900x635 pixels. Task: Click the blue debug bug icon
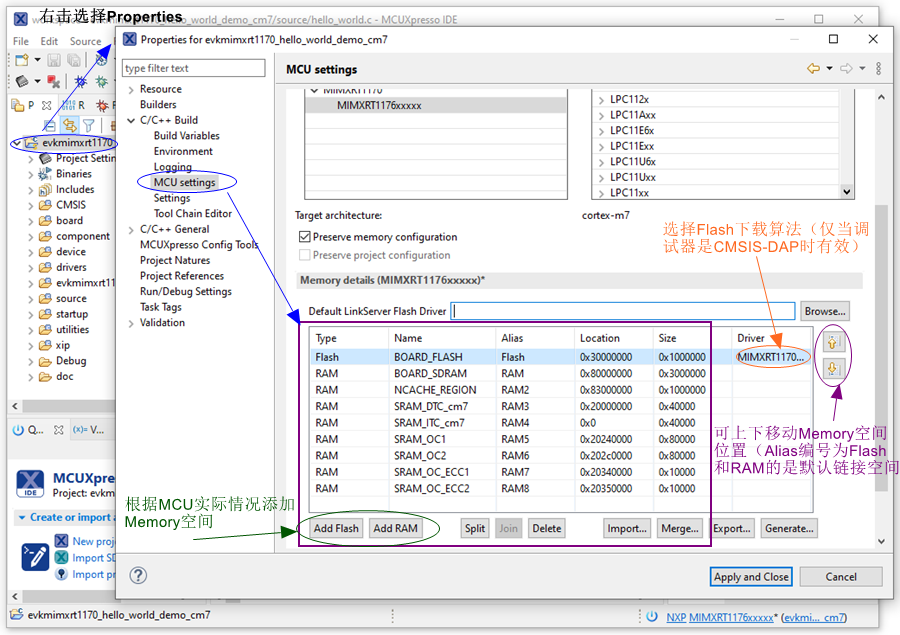80,82
